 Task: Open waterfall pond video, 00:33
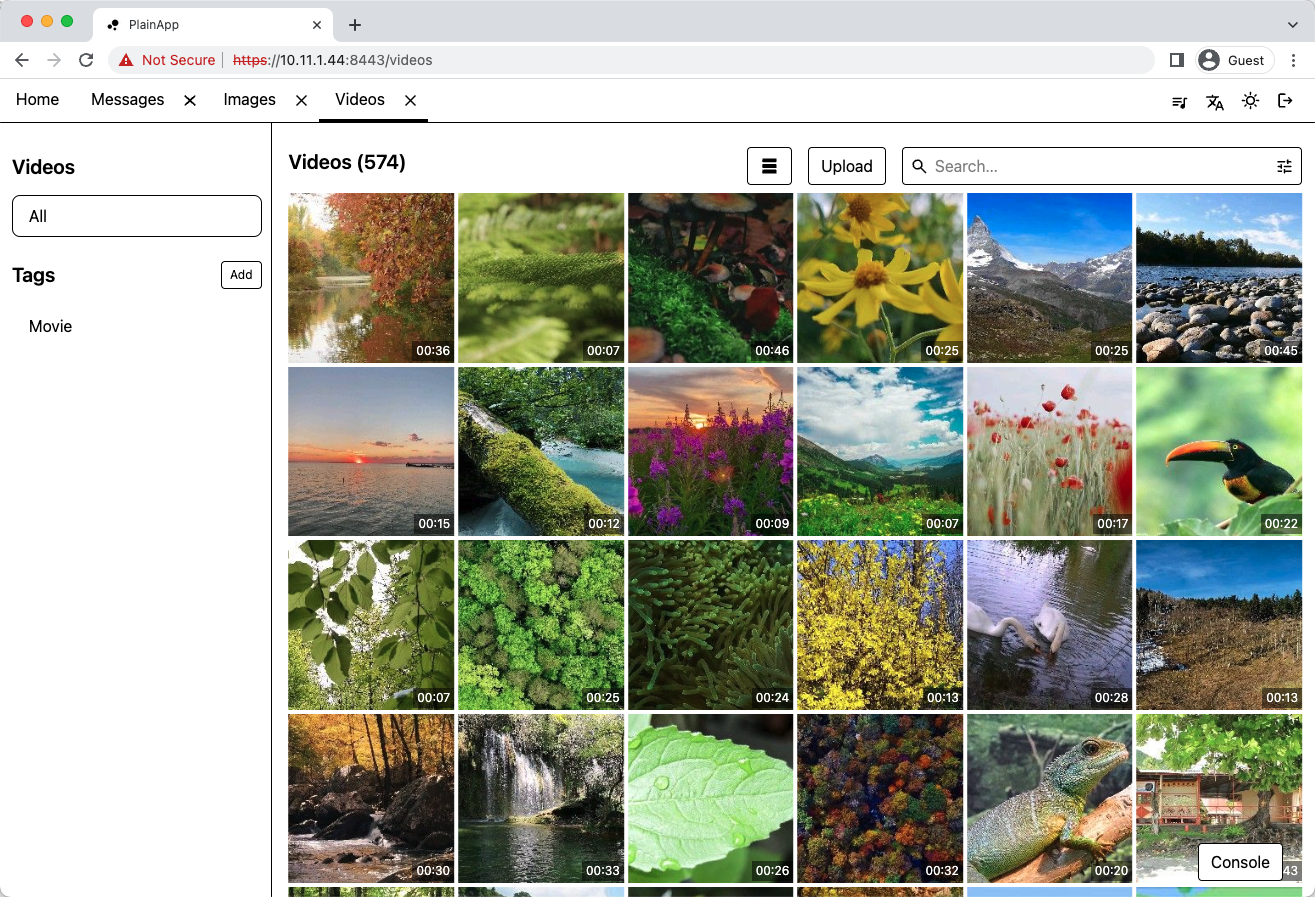tap(541, 798)
